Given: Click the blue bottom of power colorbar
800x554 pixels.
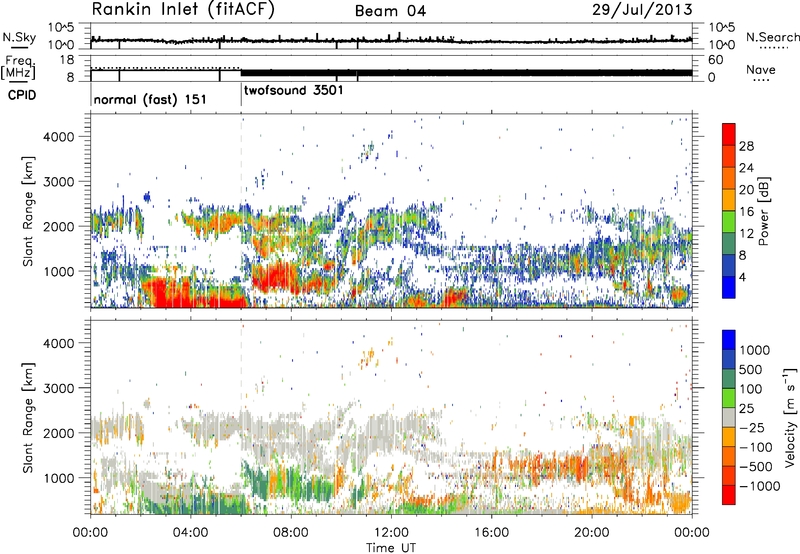Looking at the screenshot, I should coord(729,287).
